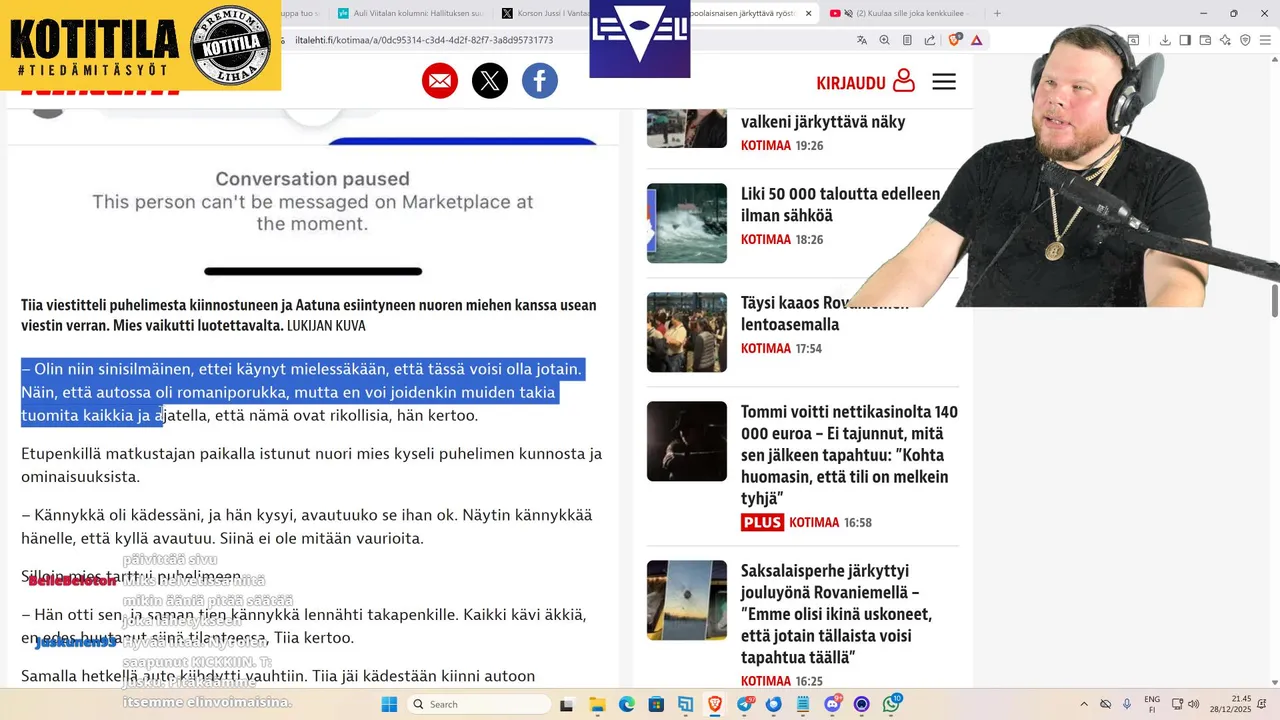Screen dimensions: 1280x720
Task: Open article Saksalaisperhe järkyttyi jouluyönä Rovaniemellä
Action: [836, 614]
